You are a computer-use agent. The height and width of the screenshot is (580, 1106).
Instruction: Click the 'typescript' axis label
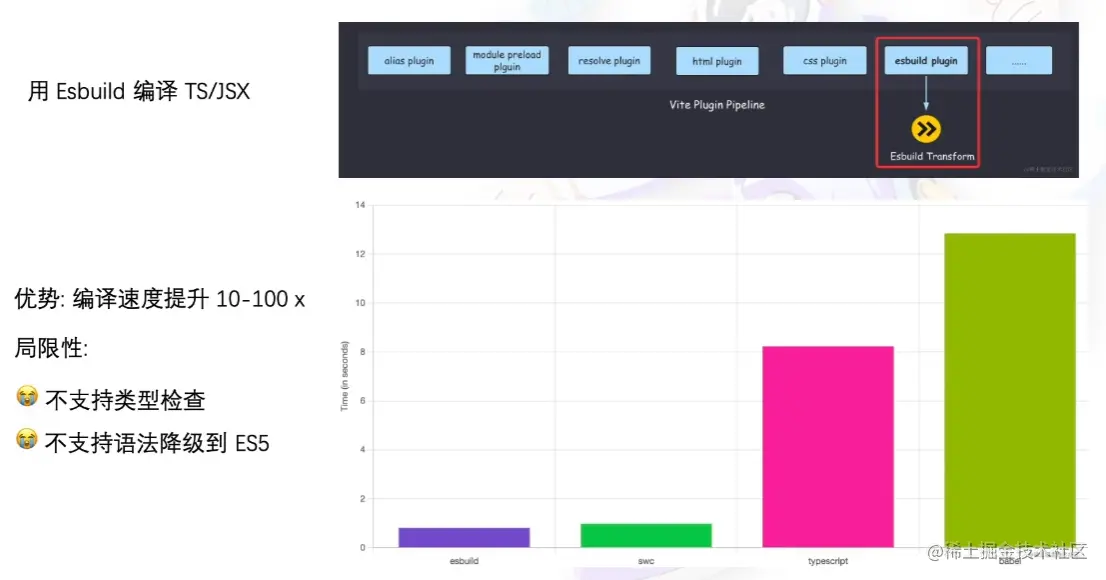click(828, 561)
